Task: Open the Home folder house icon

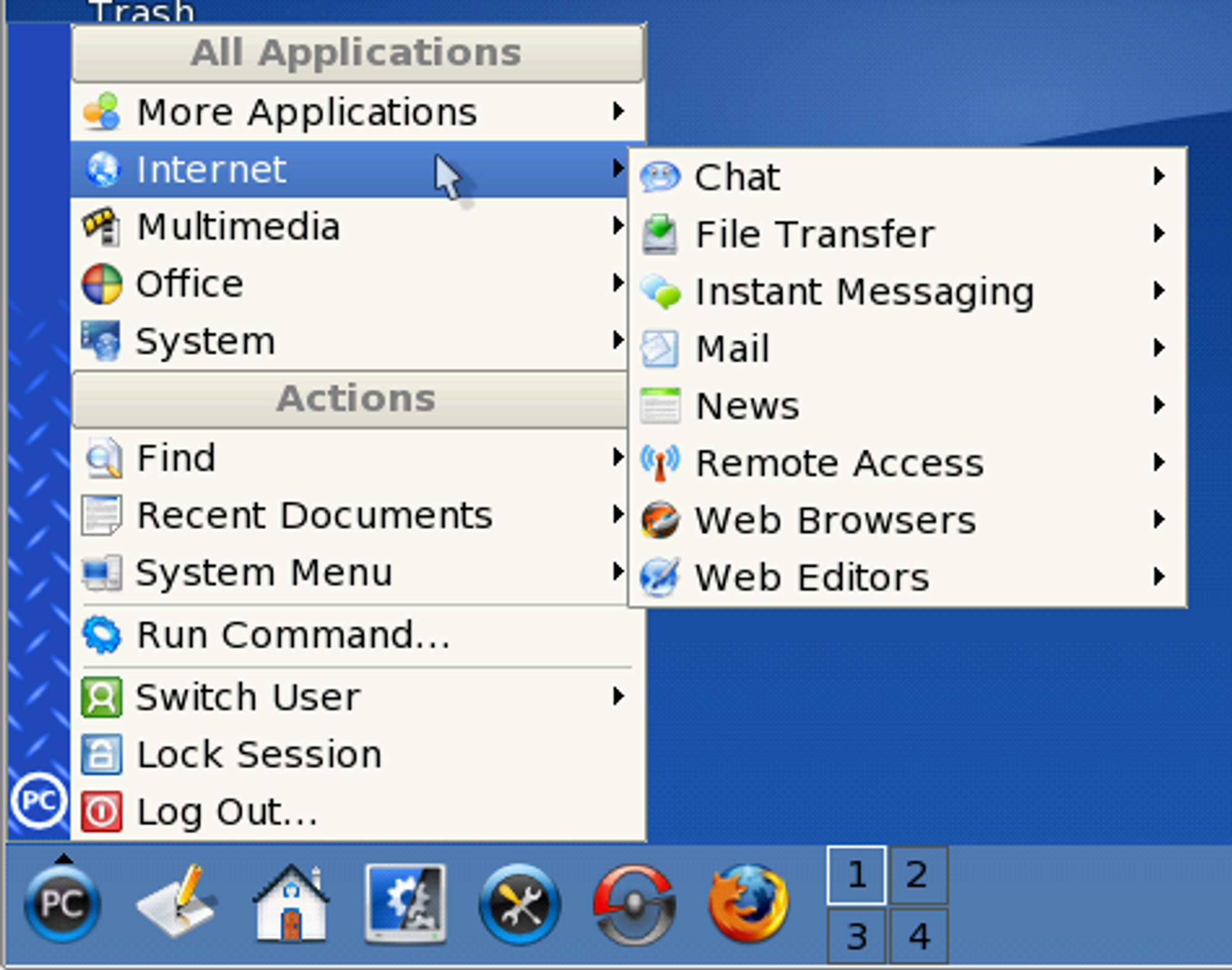Action: coord(291,903)
